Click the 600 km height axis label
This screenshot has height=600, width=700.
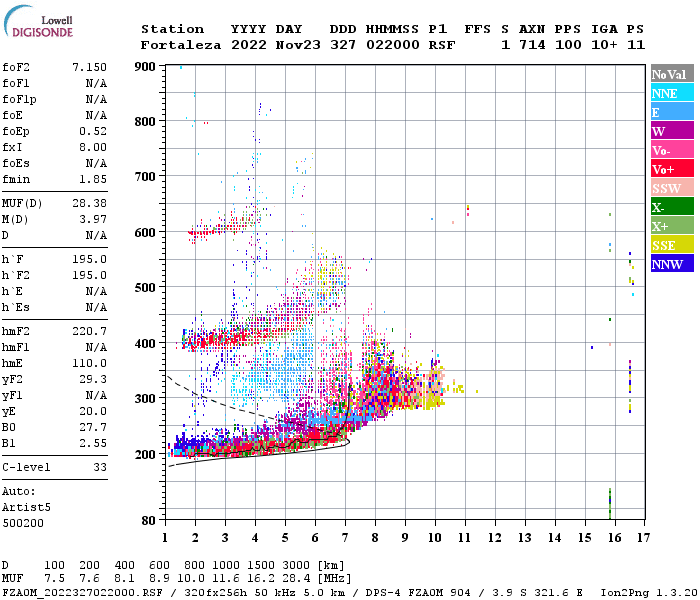point(145,233)
